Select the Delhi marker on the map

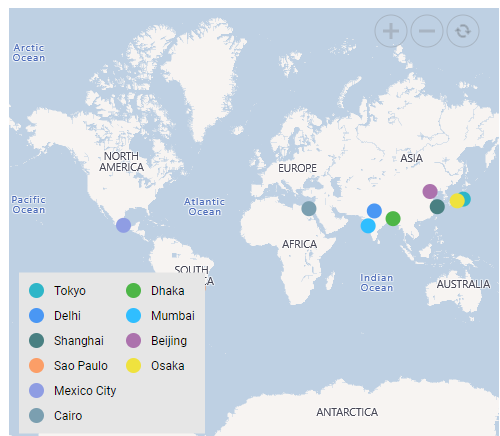[374, 211]
